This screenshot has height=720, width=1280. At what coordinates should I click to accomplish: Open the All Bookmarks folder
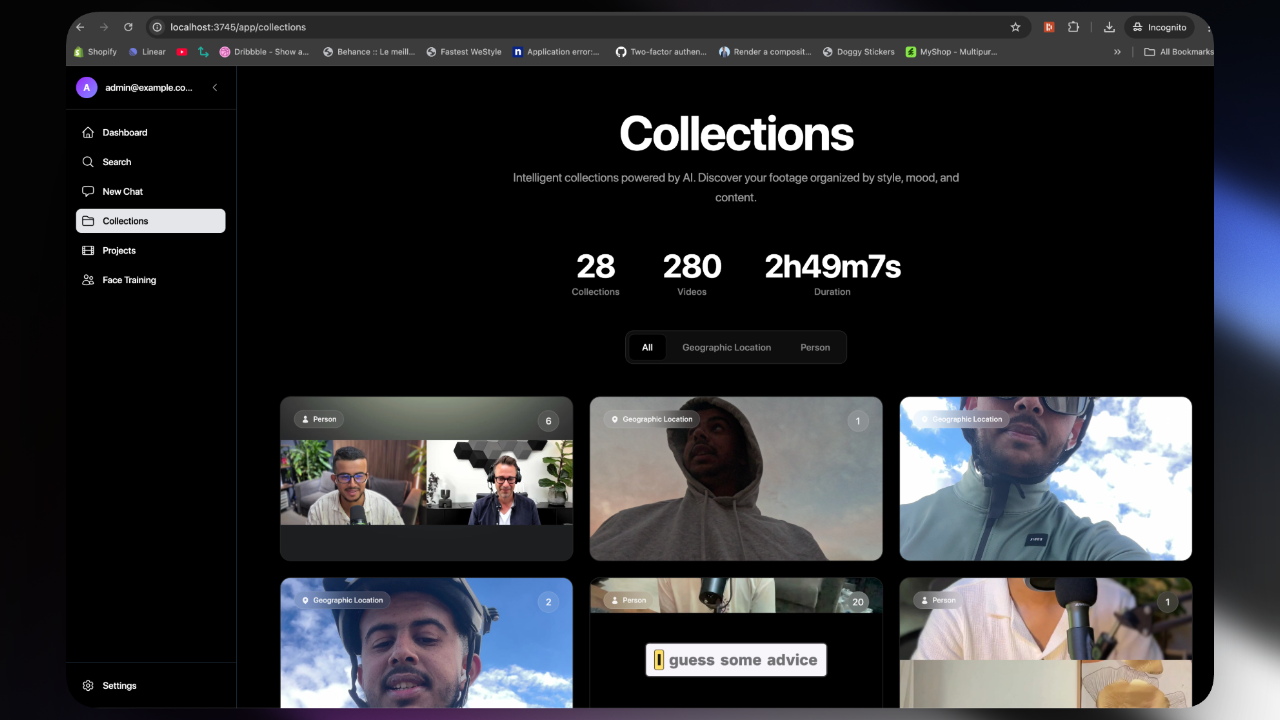pyautogui.click(x=1178, y=52)
